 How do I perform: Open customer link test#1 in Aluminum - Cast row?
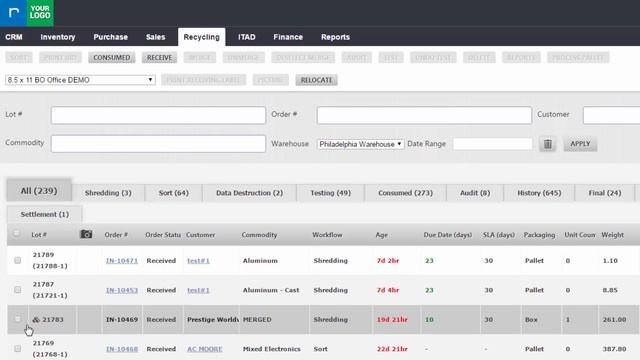(x=198, y=290)
